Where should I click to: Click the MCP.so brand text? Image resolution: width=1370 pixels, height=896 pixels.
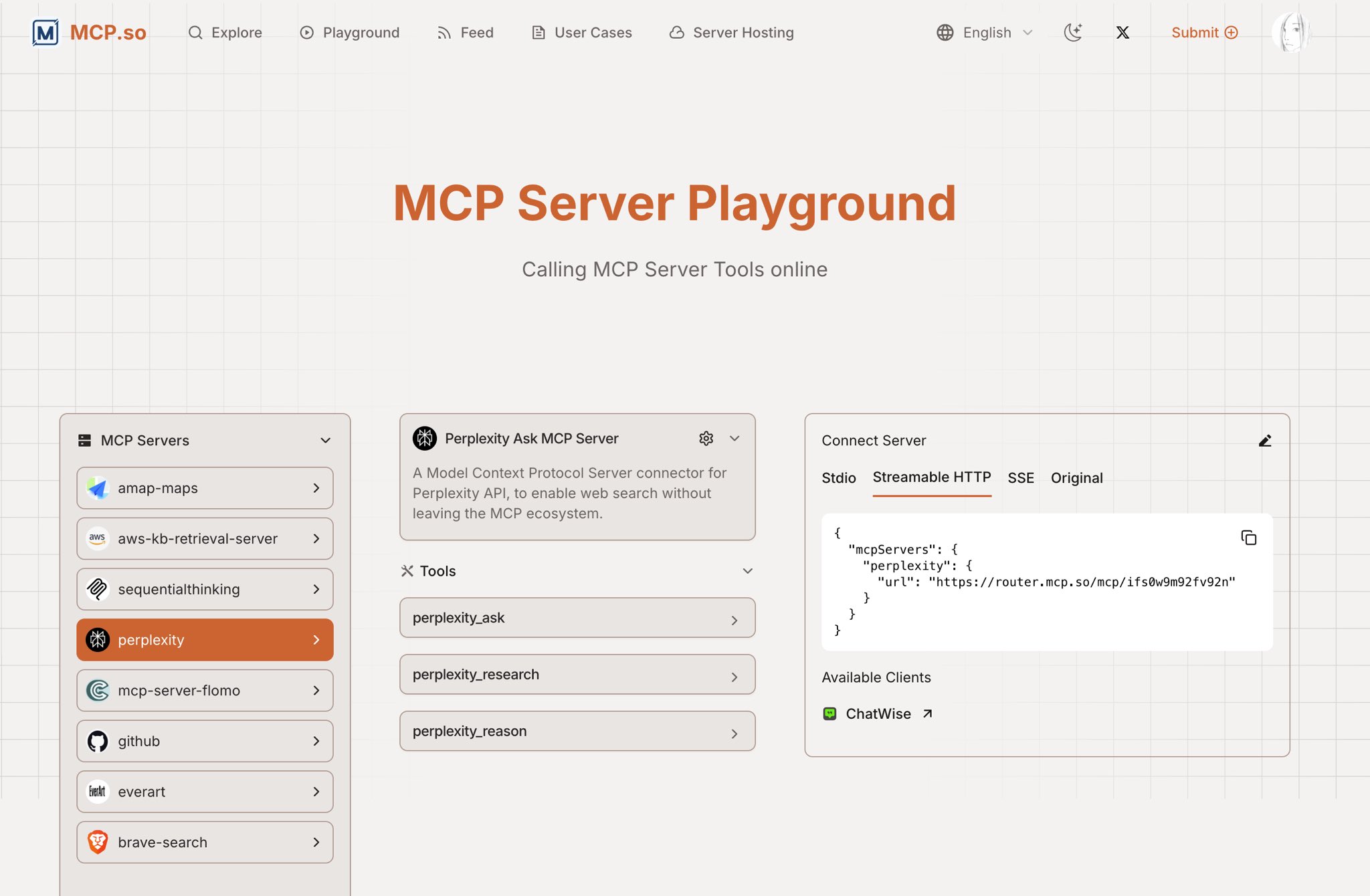coord(108,32)
